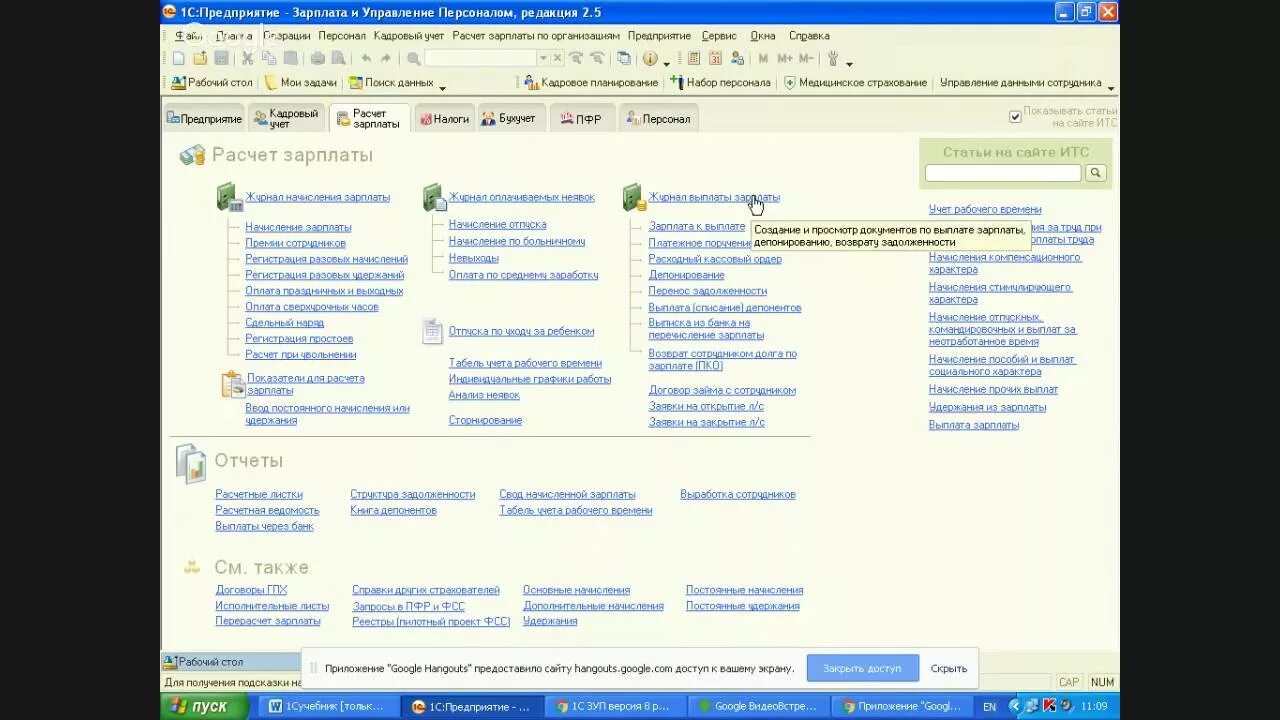1280x720 pixels.
Task: Click the Open file folder toolbar icon
Action: coord(200,58)
